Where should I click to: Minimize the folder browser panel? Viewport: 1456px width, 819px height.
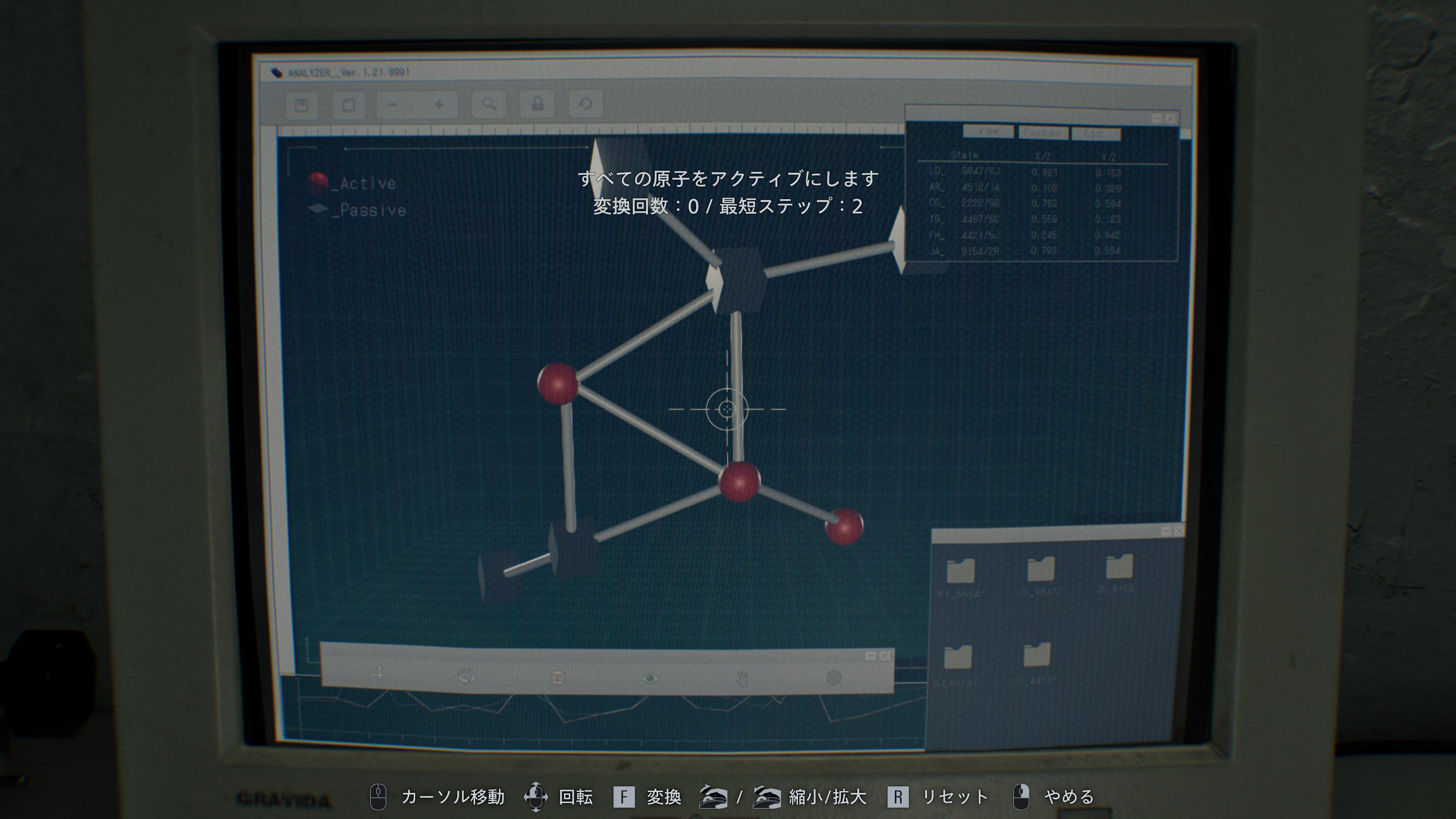(1166, 531)
